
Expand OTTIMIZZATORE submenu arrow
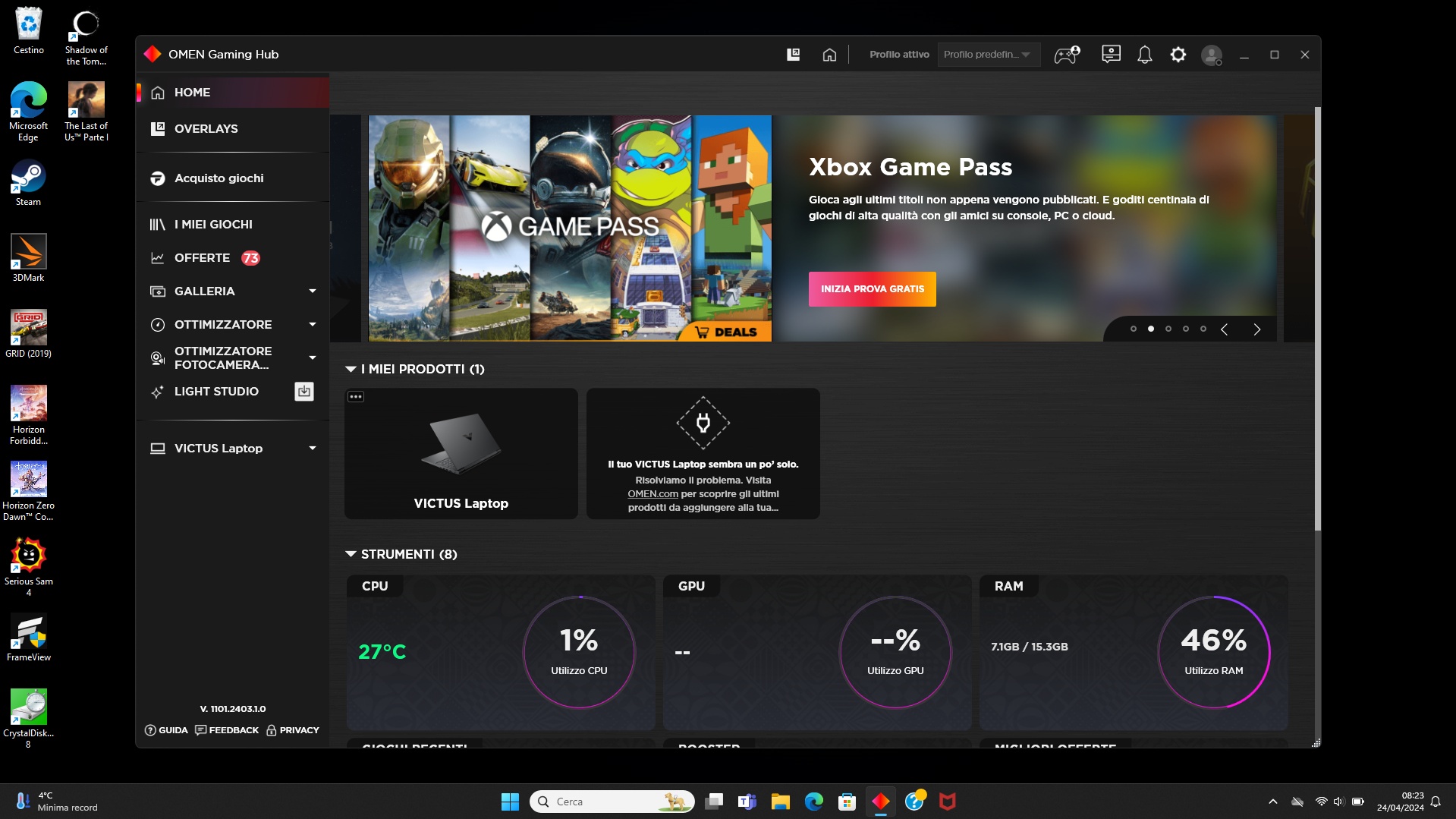[313, 325]
